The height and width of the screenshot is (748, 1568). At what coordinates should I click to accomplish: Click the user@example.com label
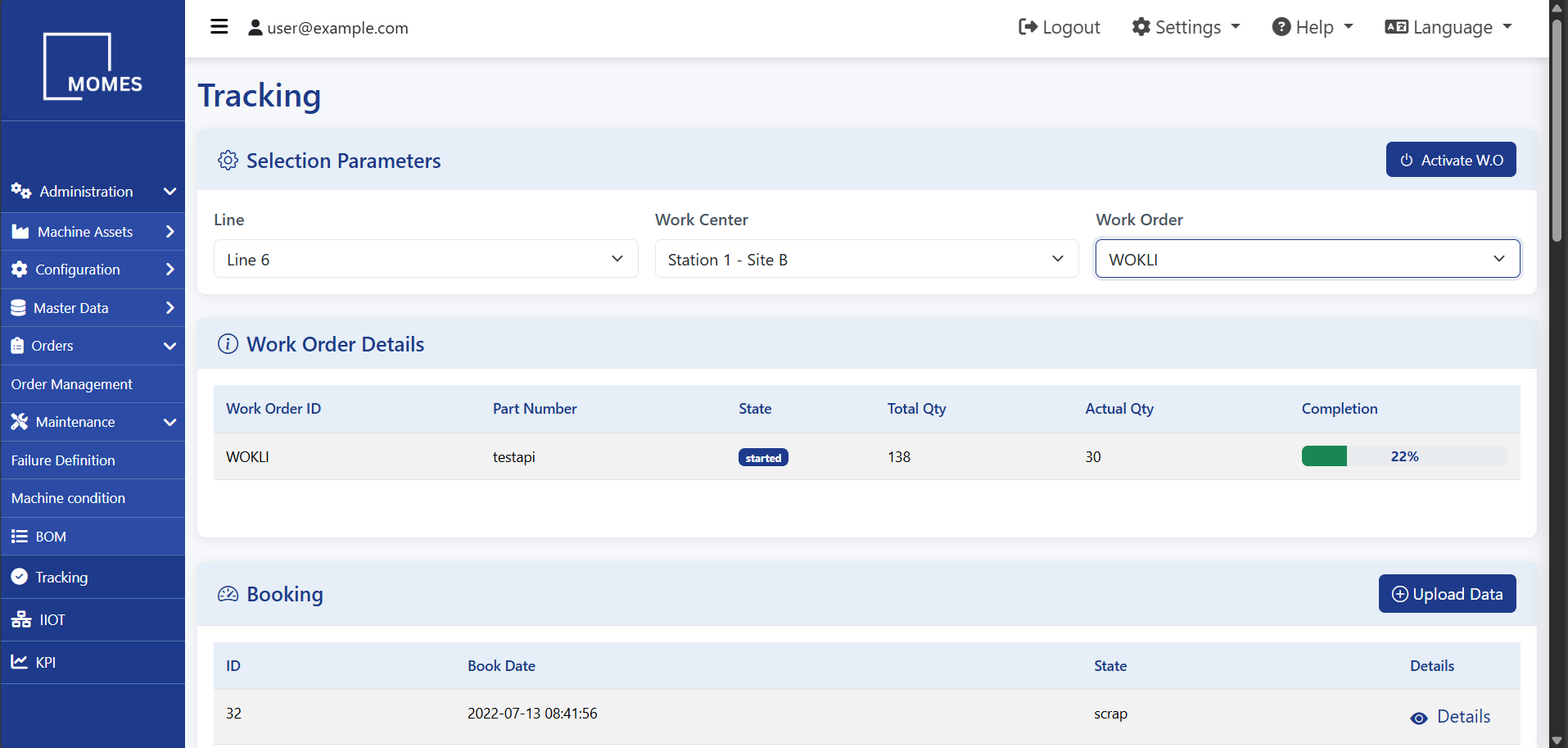point(337,28)
